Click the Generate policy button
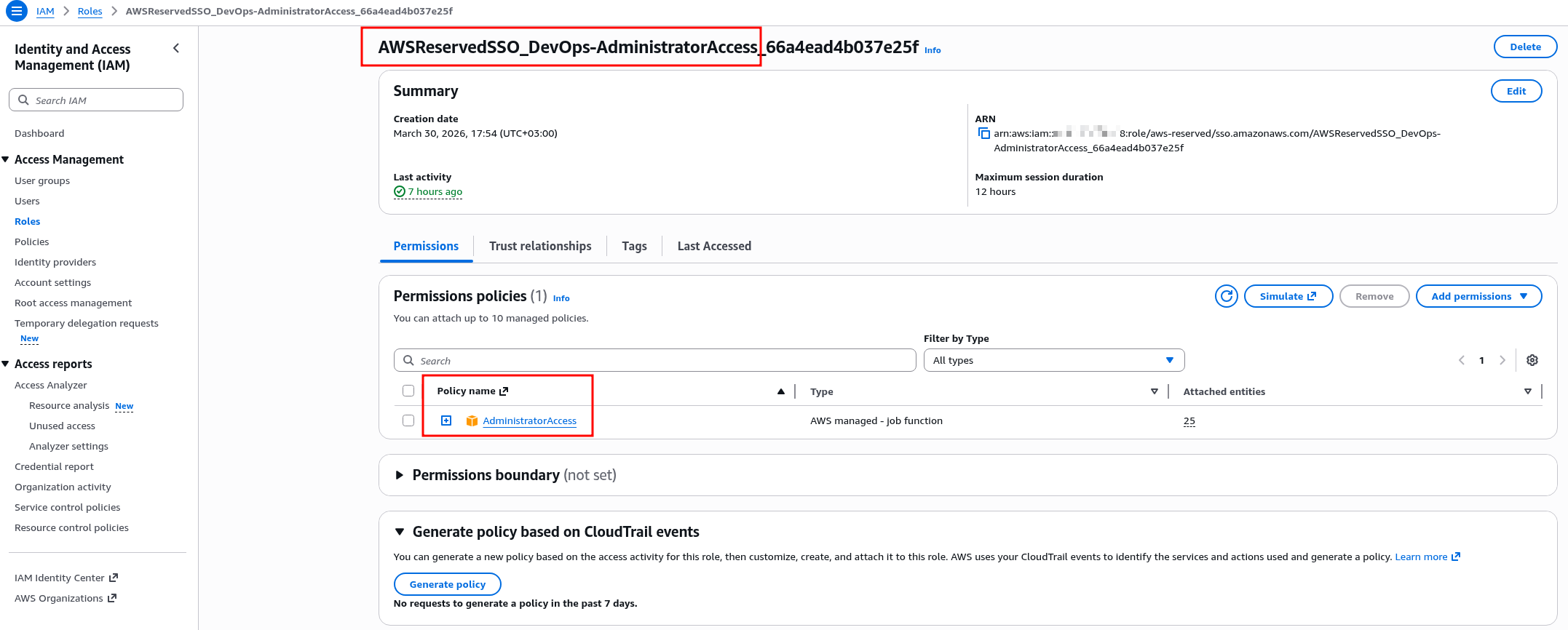This screenshot has width=1568, height=630. point(447,584)
